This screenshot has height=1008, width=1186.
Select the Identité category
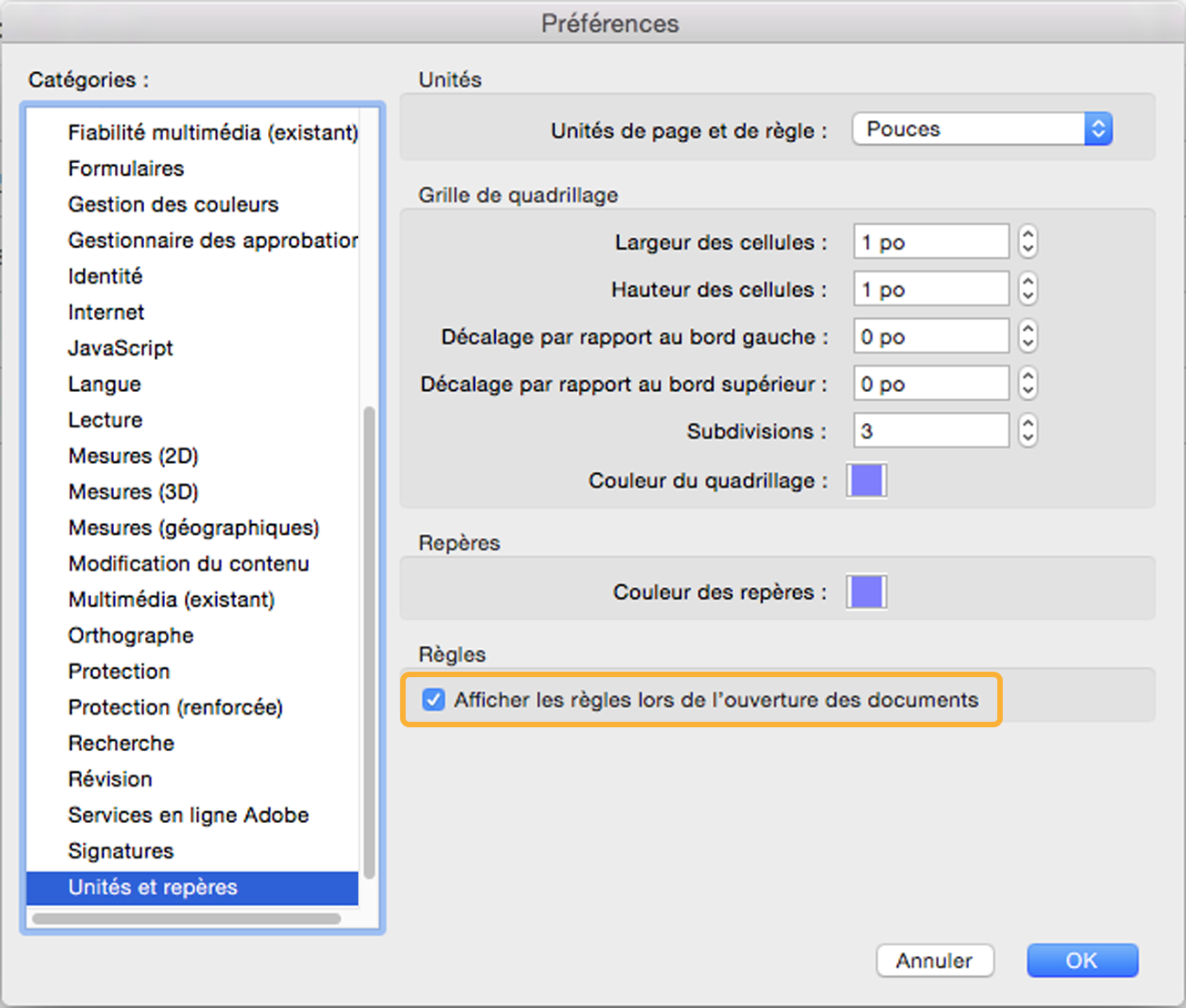[105, 275]
